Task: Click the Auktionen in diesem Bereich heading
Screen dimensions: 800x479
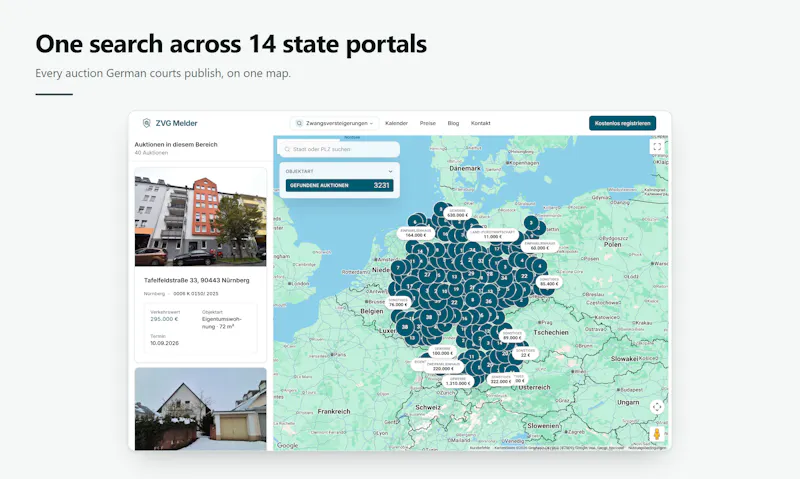Action: coord(176,144)
